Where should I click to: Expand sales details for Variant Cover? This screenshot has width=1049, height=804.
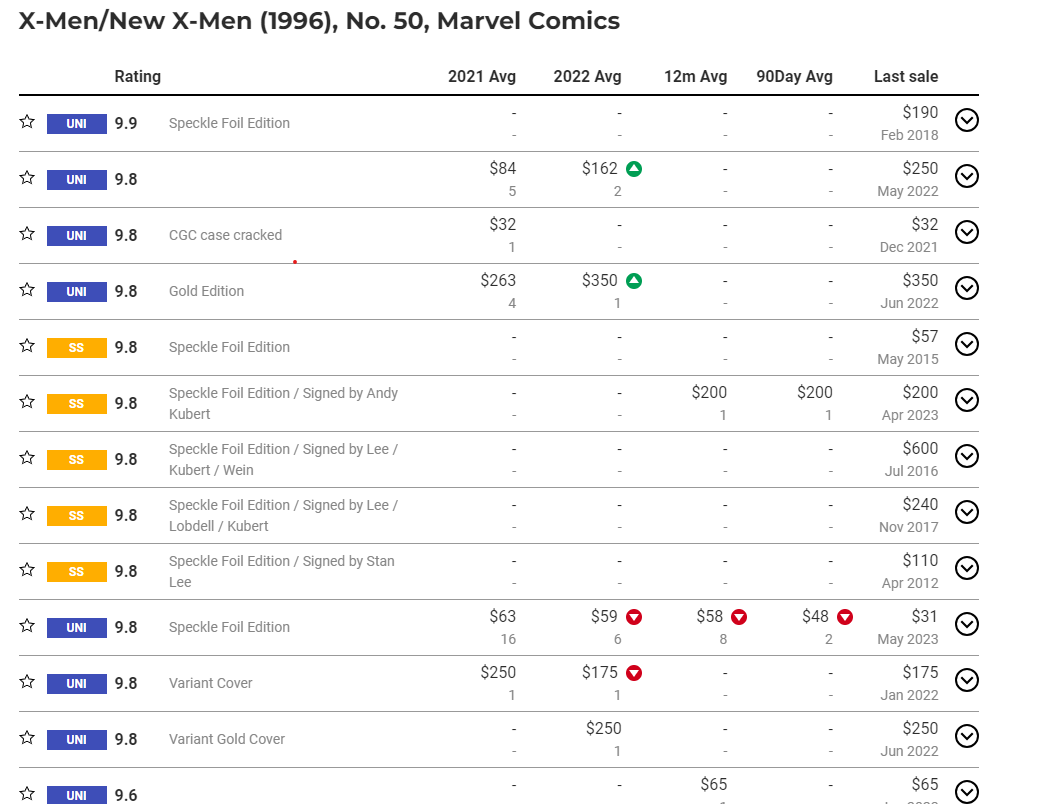click(966, 680)
